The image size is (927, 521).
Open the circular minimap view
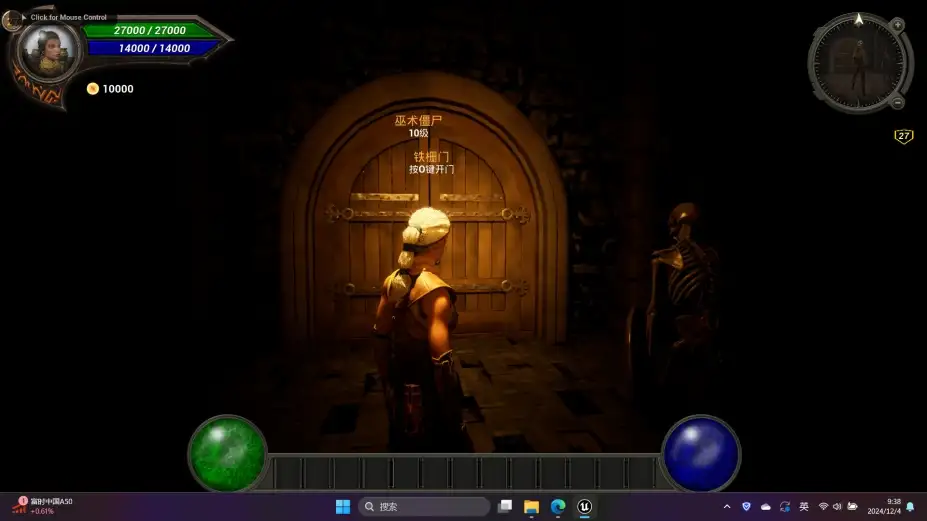click(858, 64)
